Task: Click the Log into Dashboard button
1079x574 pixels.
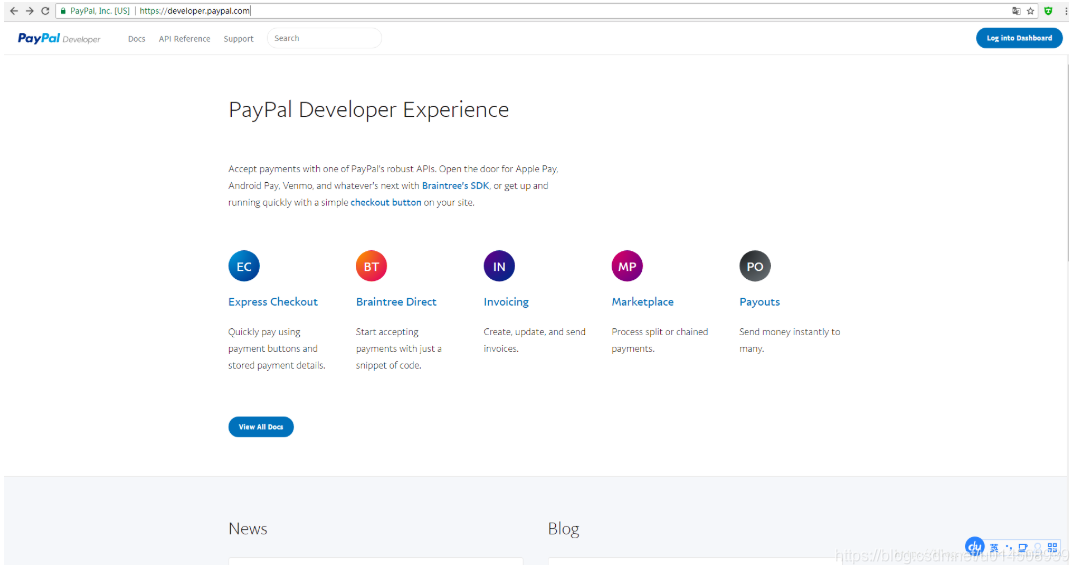Action: 1019,39
